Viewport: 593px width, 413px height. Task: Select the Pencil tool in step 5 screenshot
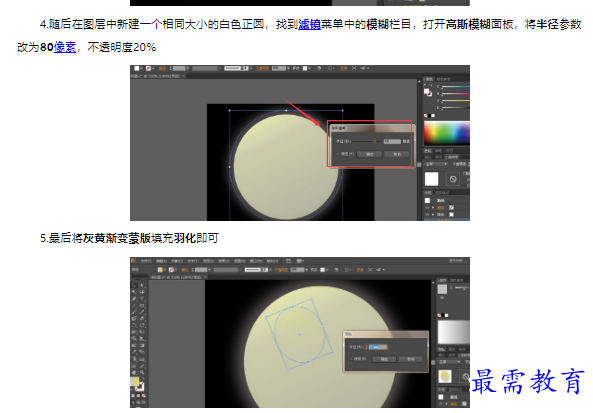pyautogui.click(x=142, y=312)
